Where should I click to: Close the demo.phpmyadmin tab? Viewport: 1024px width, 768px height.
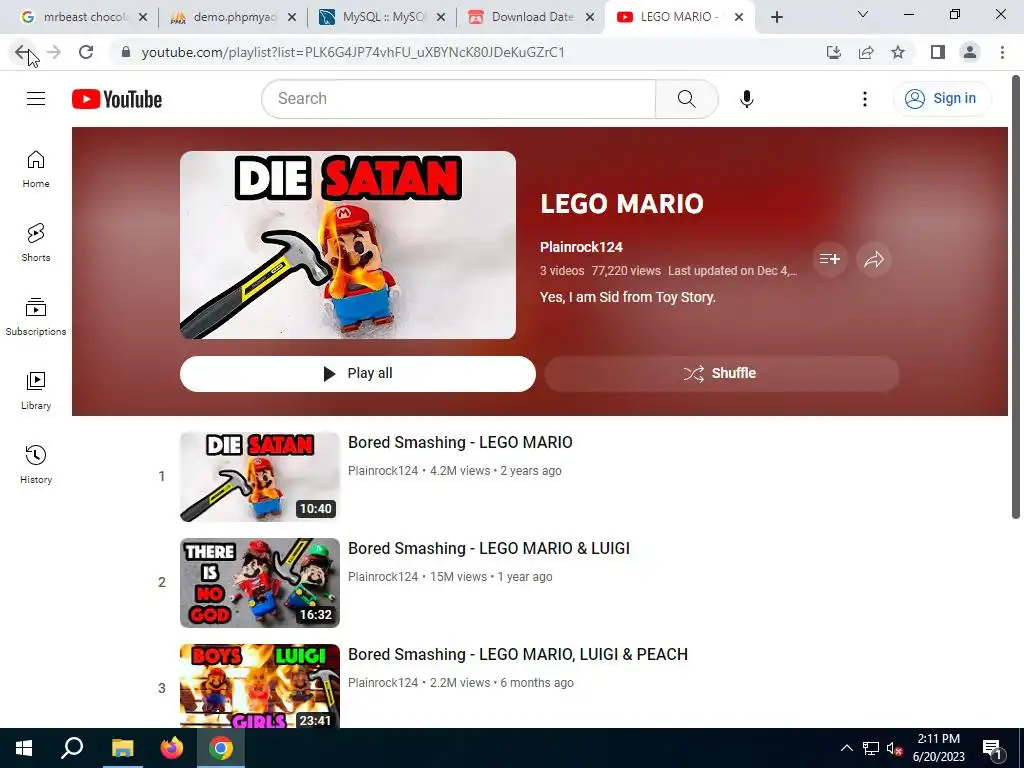tap(292, 17)
